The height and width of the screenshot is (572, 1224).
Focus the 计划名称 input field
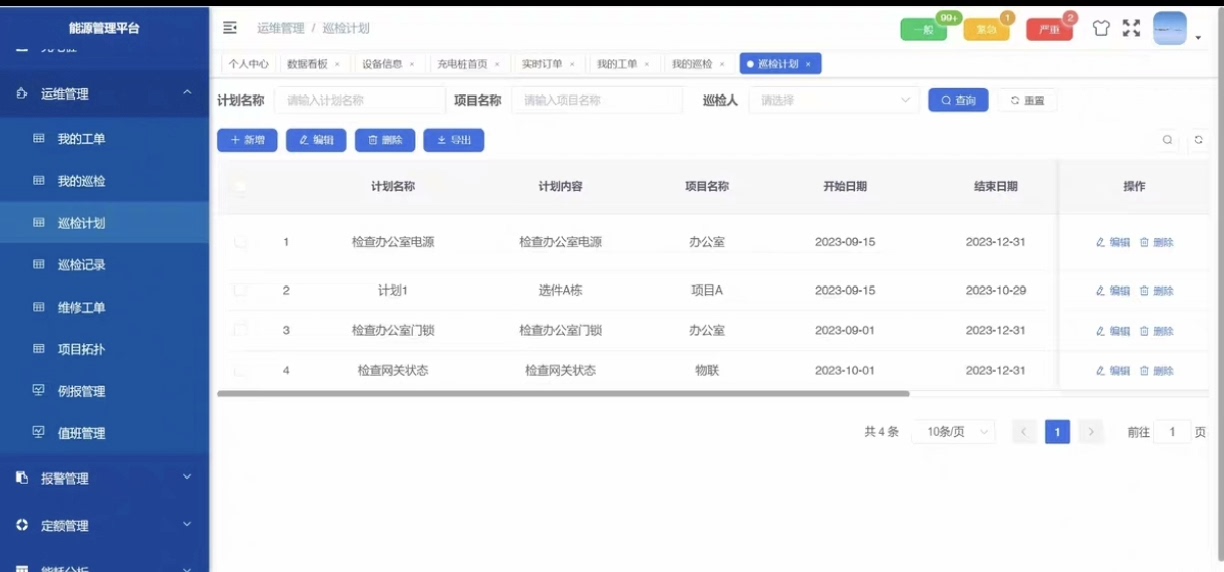click(x=359, y=100)
